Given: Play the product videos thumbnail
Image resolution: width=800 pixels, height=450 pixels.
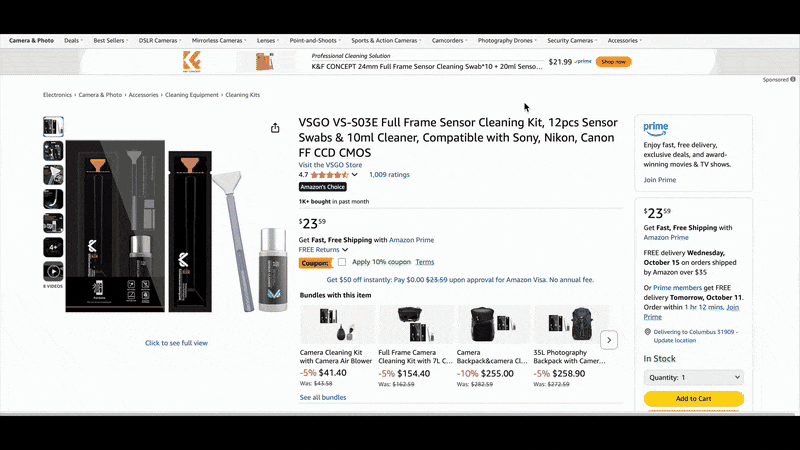Looking at the screenshot, I should click(53, 271).
